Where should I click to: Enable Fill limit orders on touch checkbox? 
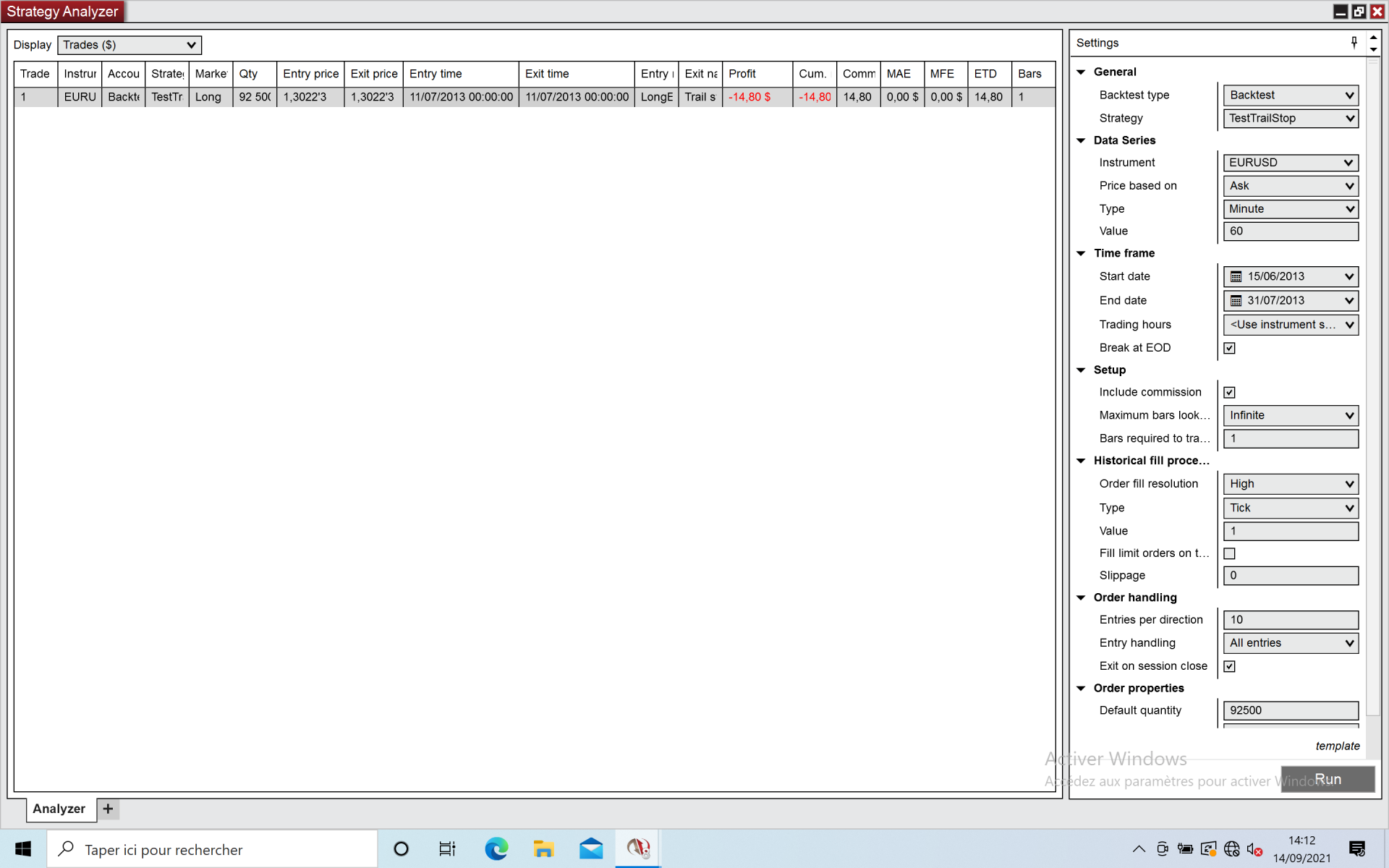(x=1229, y=553)
